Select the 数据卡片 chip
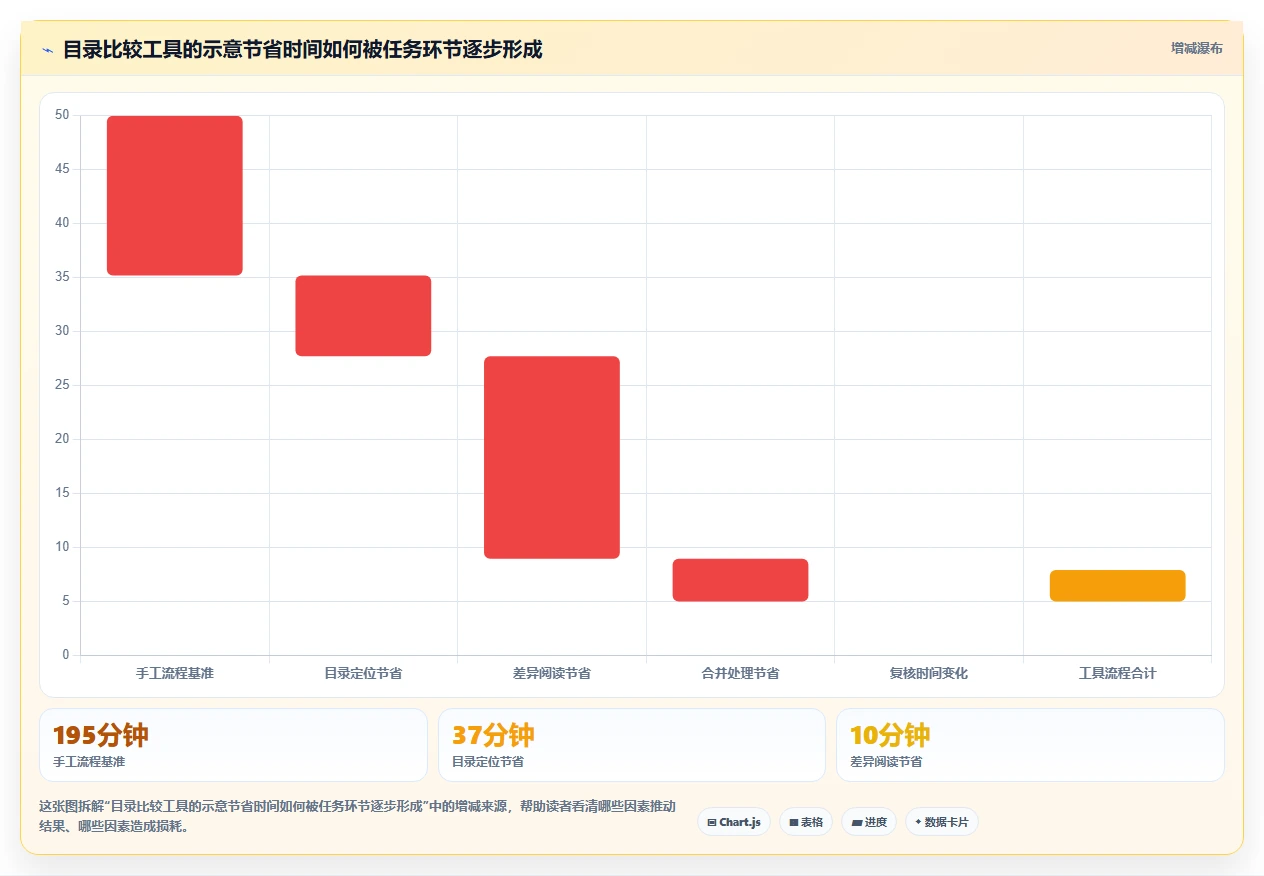1264x876 pixels. [942, 822]
